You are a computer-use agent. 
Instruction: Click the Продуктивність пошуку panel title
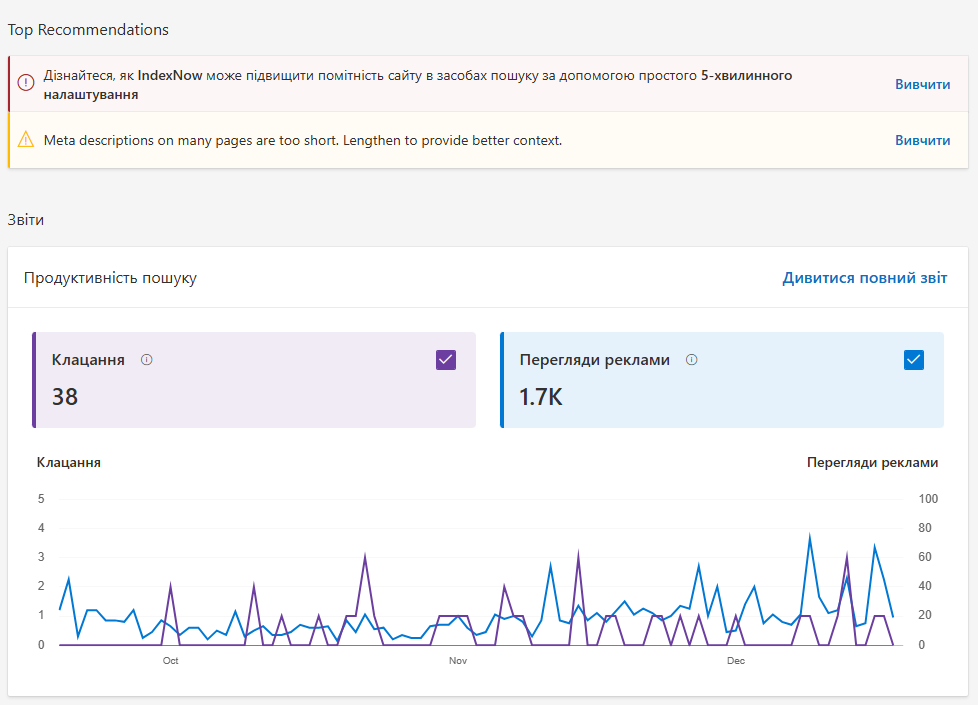(x=110, y=278)
